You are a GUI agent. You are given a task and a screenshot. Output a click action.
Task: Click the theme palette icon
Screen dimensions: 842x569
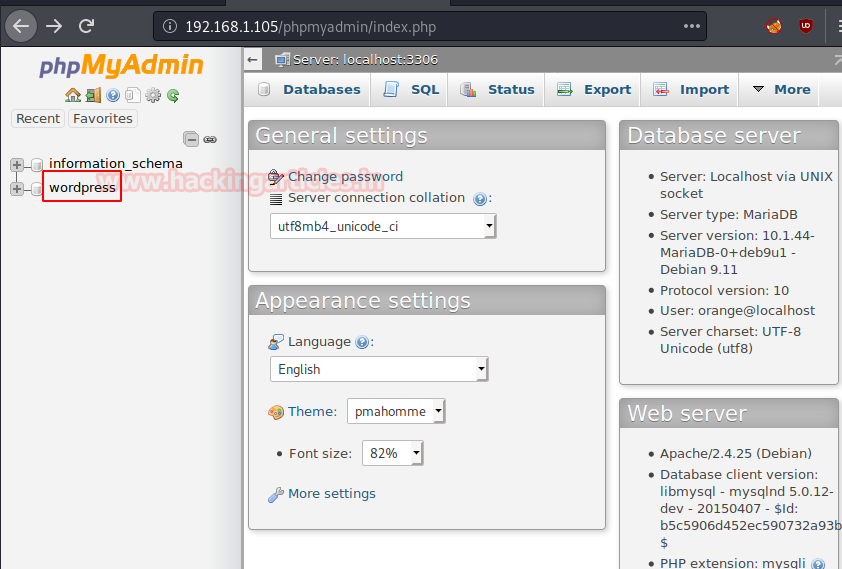[275, 412]
